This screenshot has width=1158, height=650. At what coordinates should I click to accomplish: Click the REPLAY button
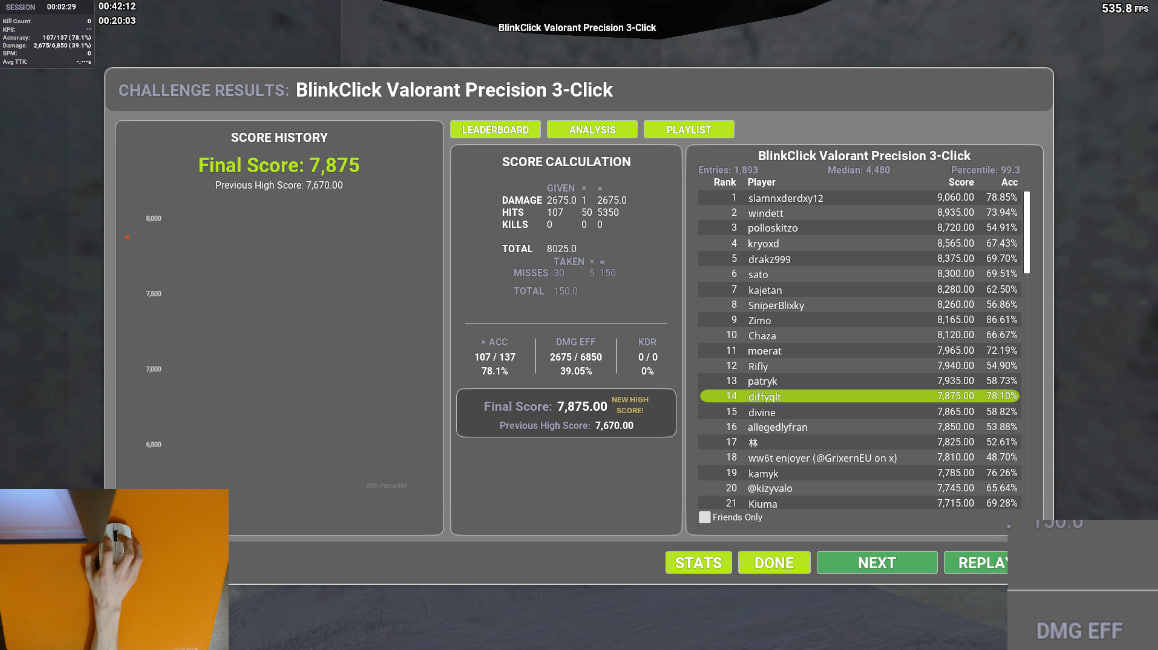click(976, 563)
